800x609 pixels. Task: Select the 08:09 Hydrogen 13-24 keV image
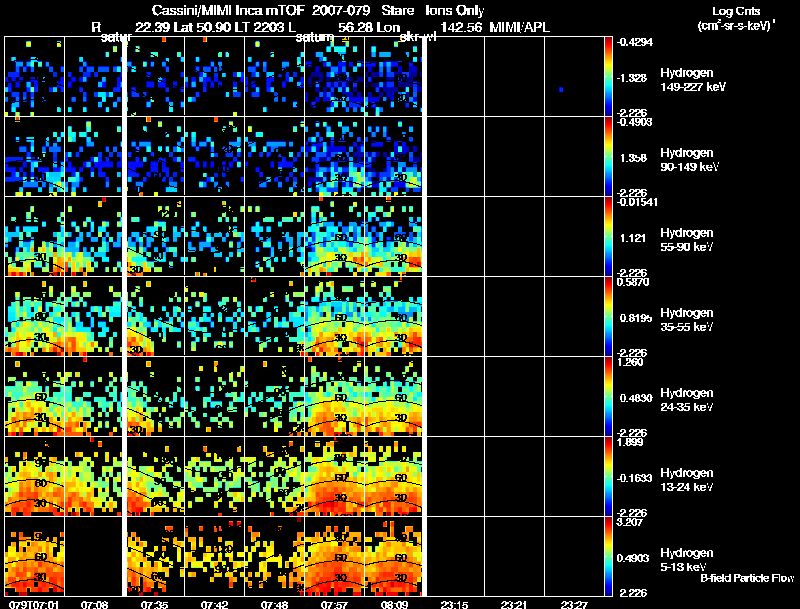click(x=394, y=476)
